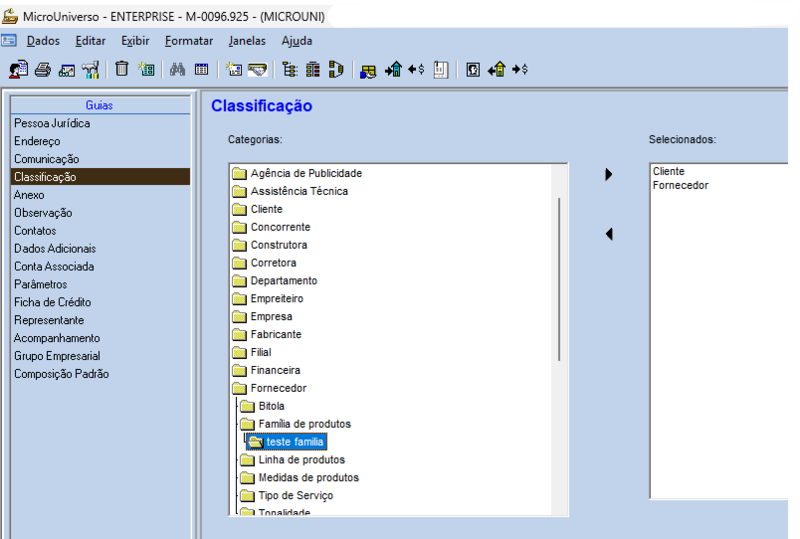Select Agência de Publicidade category
This screenshot has height=539, width=800.
pos(306,173)
